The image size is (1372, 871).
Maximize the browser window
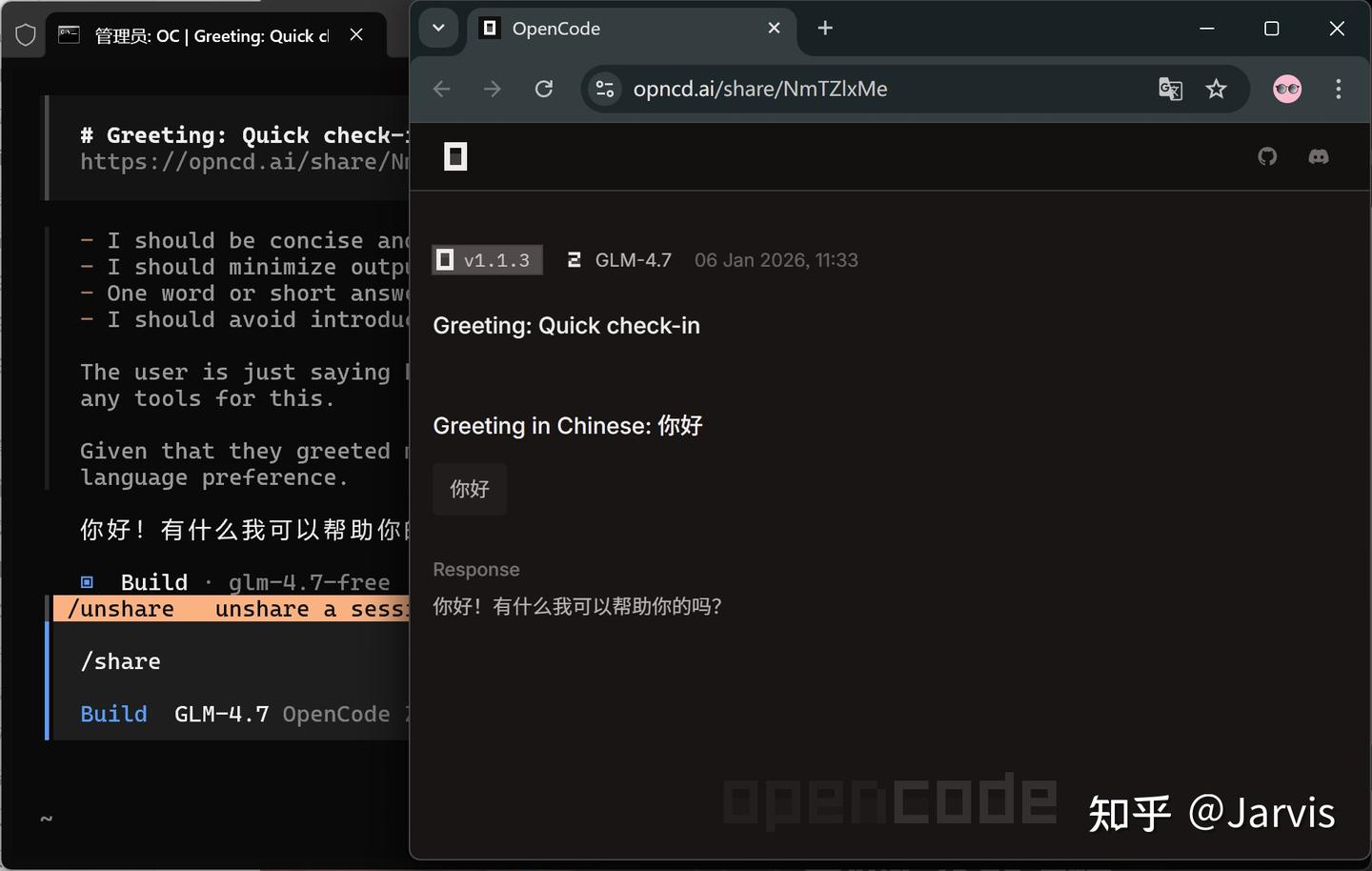(1271, 29)
